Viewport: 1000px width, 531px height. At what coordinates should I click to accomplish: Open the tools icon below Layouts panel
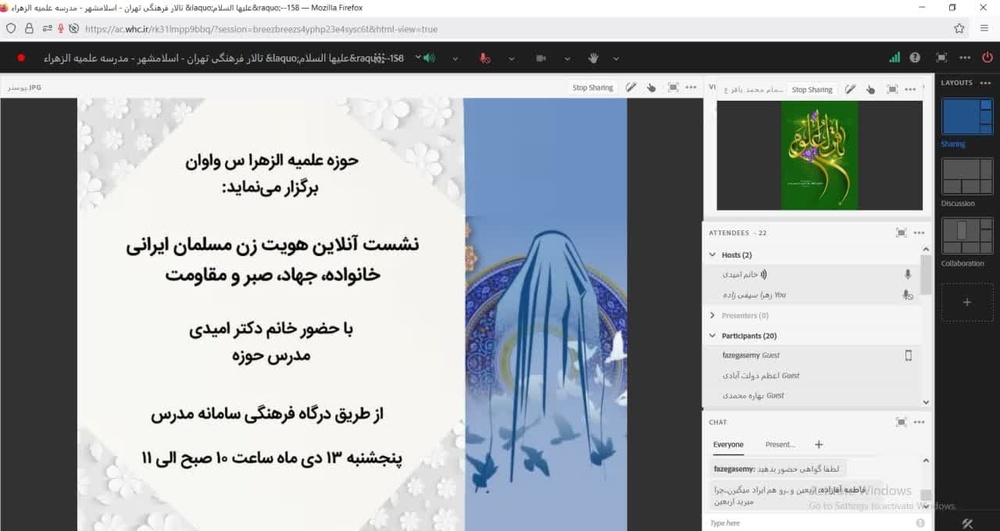[x=967, y=524]
